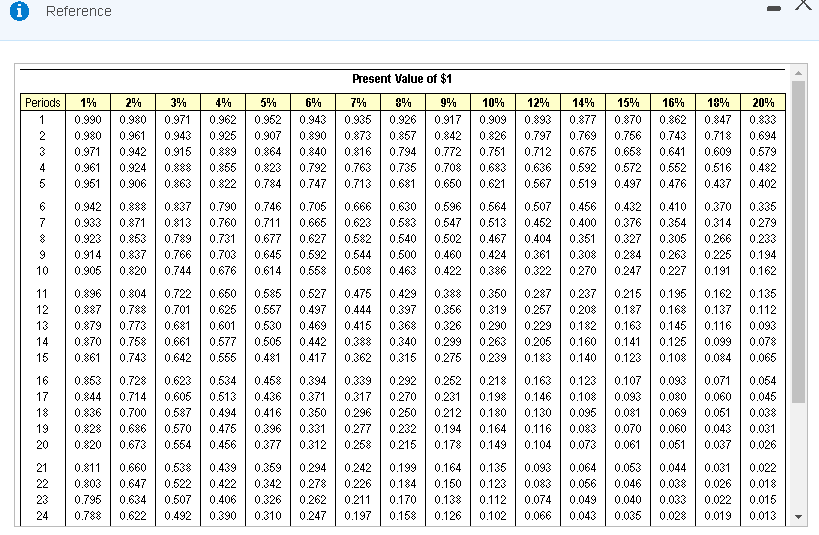This screenshot has width=819, height=535.
Task: Click value 0.239 in period 15
Action: pyautogui.click(x=493, y=358)
